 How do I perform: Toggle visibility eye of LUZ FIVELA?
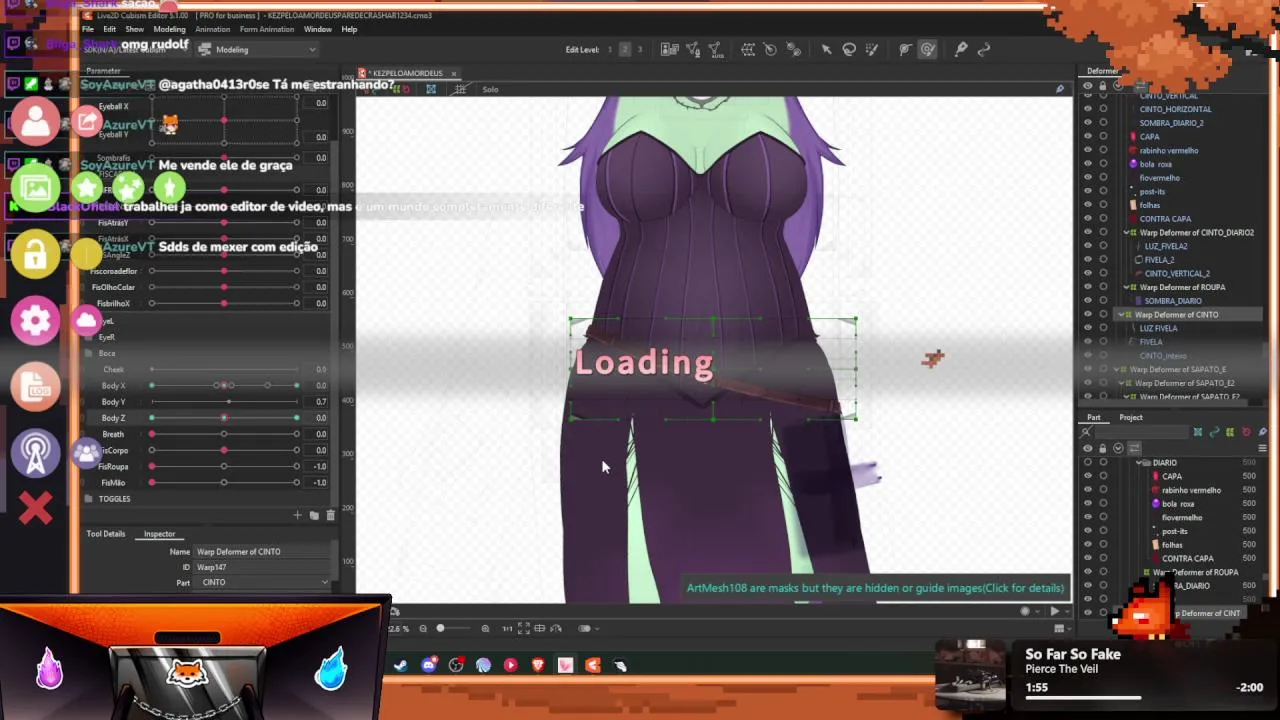pos(1088,328)
